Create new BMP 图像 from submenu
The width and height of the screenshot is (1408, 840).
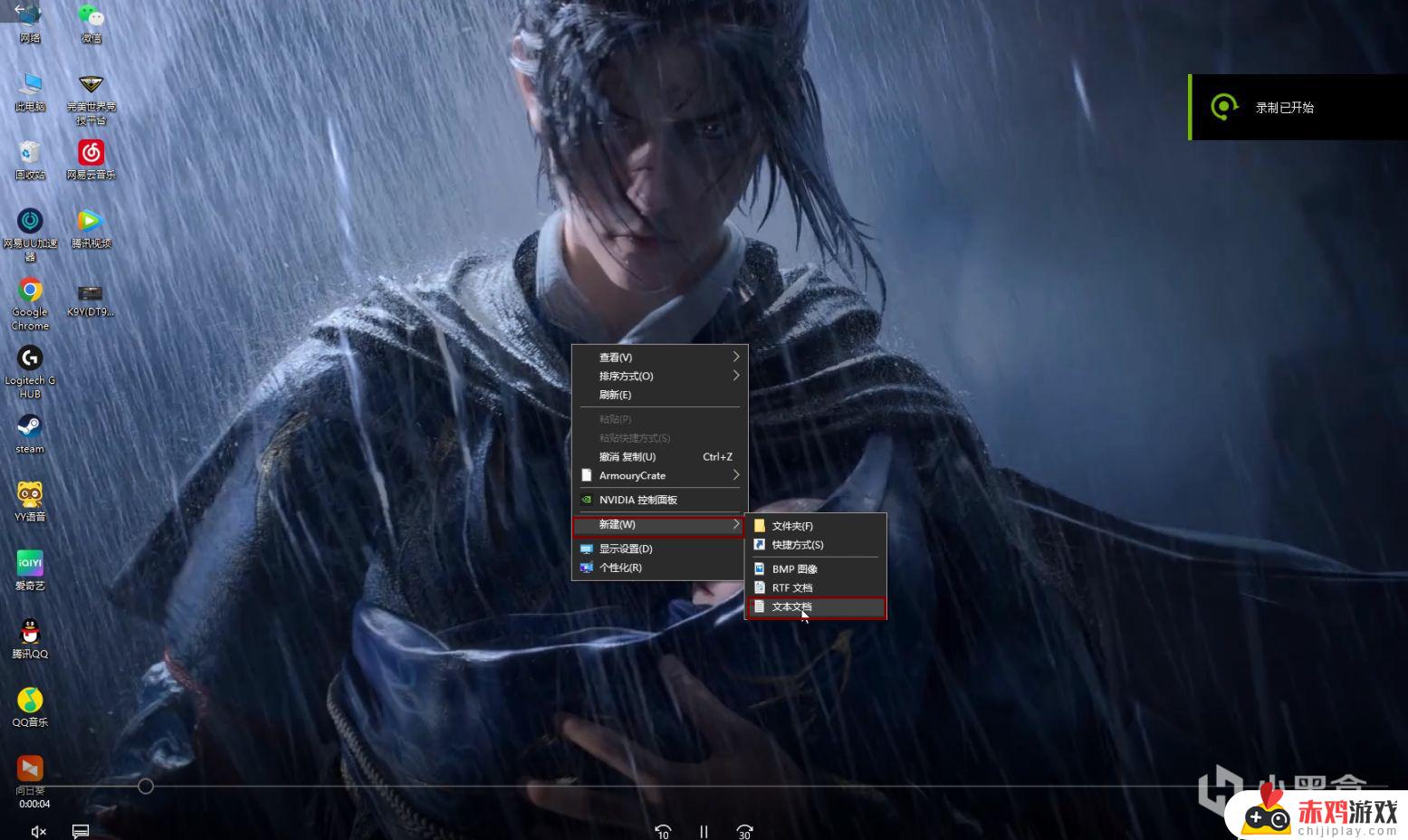(x=816, y=568)
